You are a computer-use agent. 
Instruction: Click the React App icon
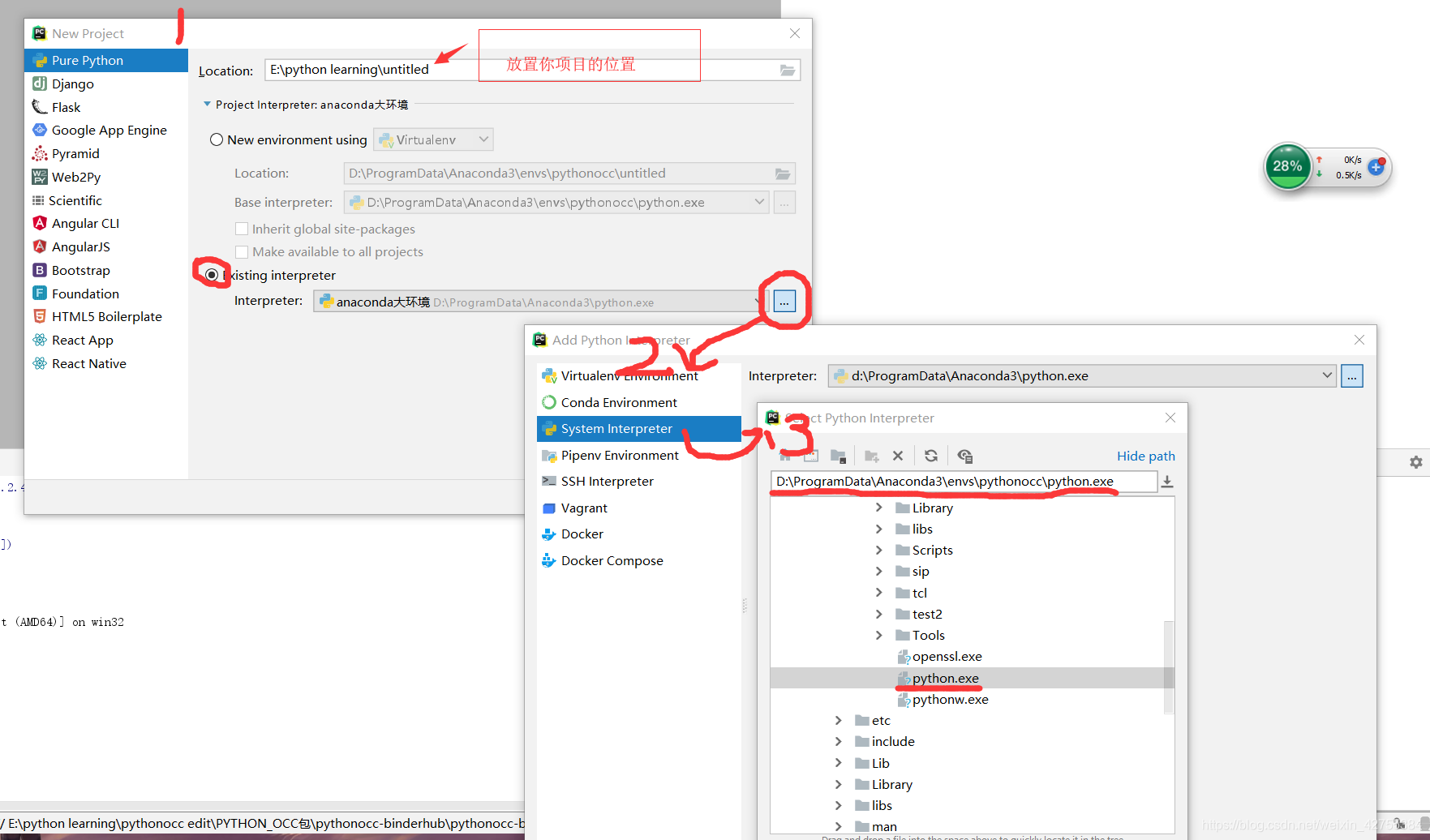pyautogui.click(x=39, y=340)
